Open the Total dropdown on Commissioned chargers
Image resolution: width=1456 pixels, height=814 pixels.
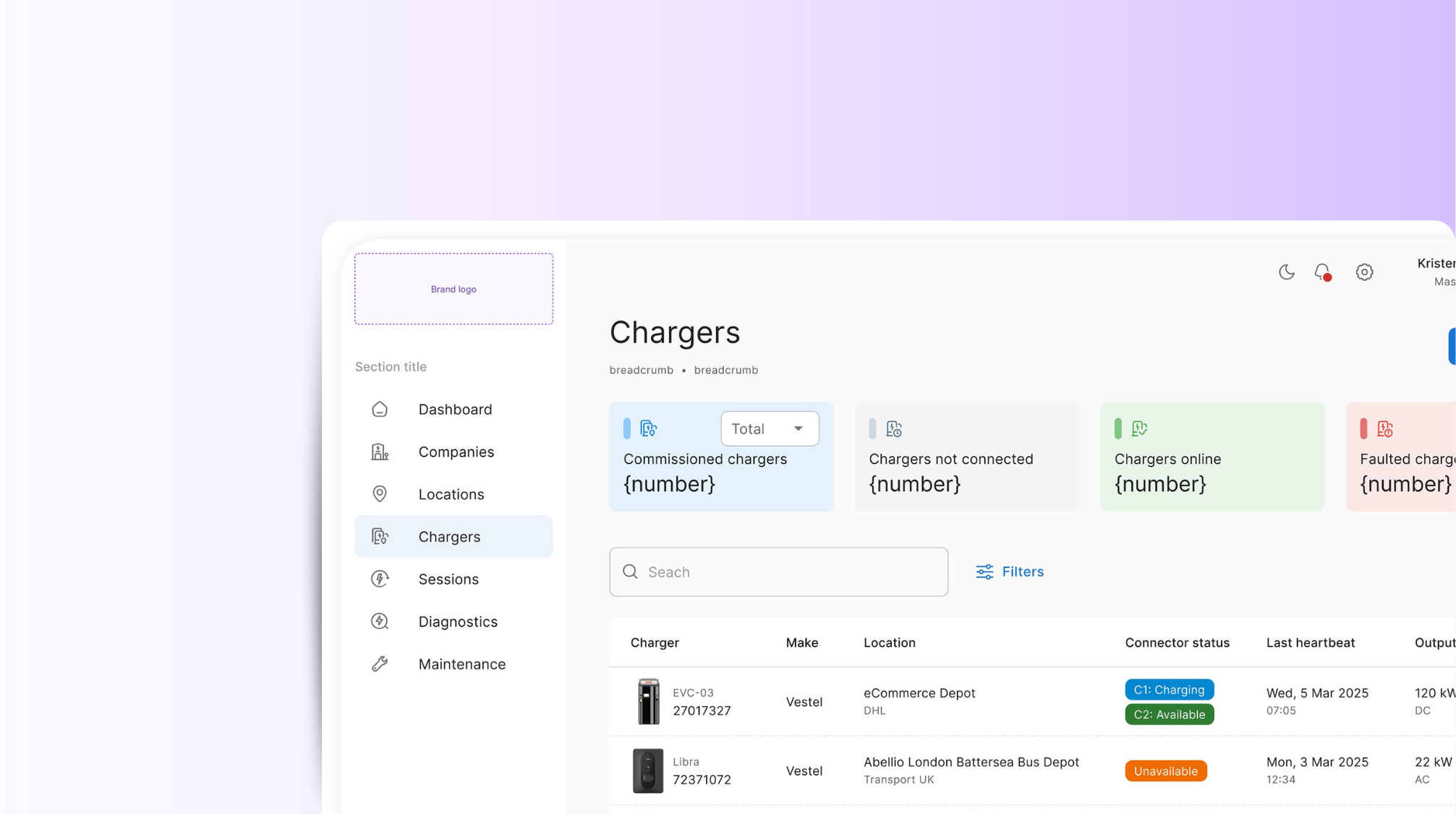769,429
